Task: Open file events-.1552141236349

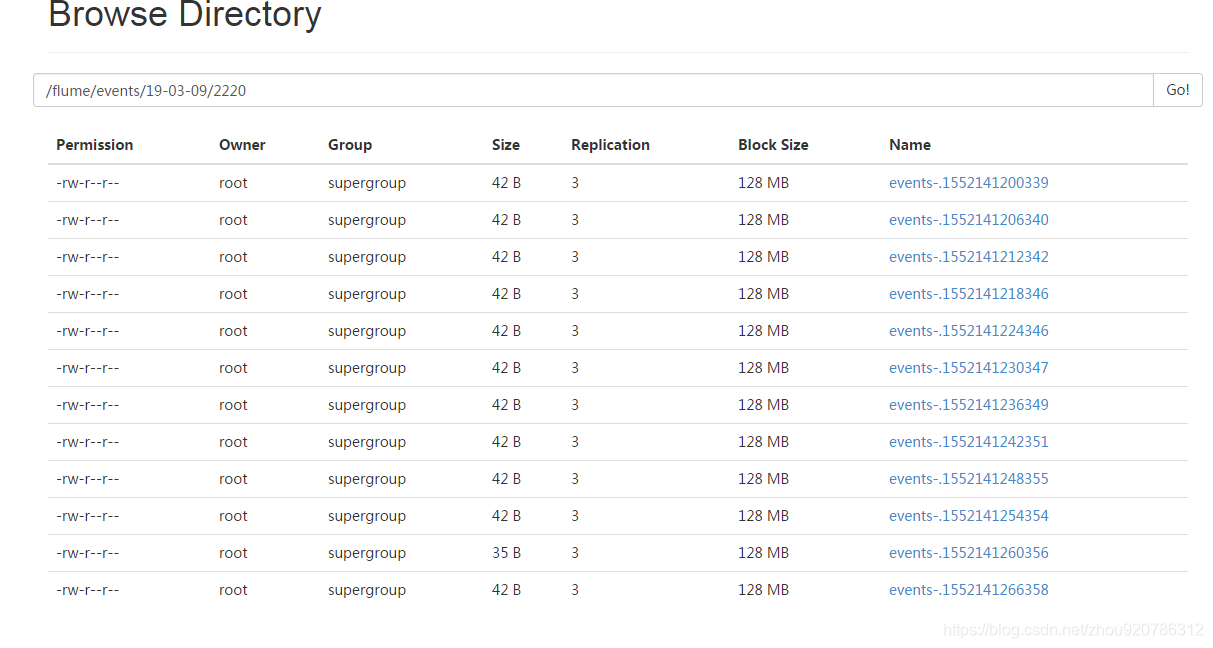Action: click(969, 405)
